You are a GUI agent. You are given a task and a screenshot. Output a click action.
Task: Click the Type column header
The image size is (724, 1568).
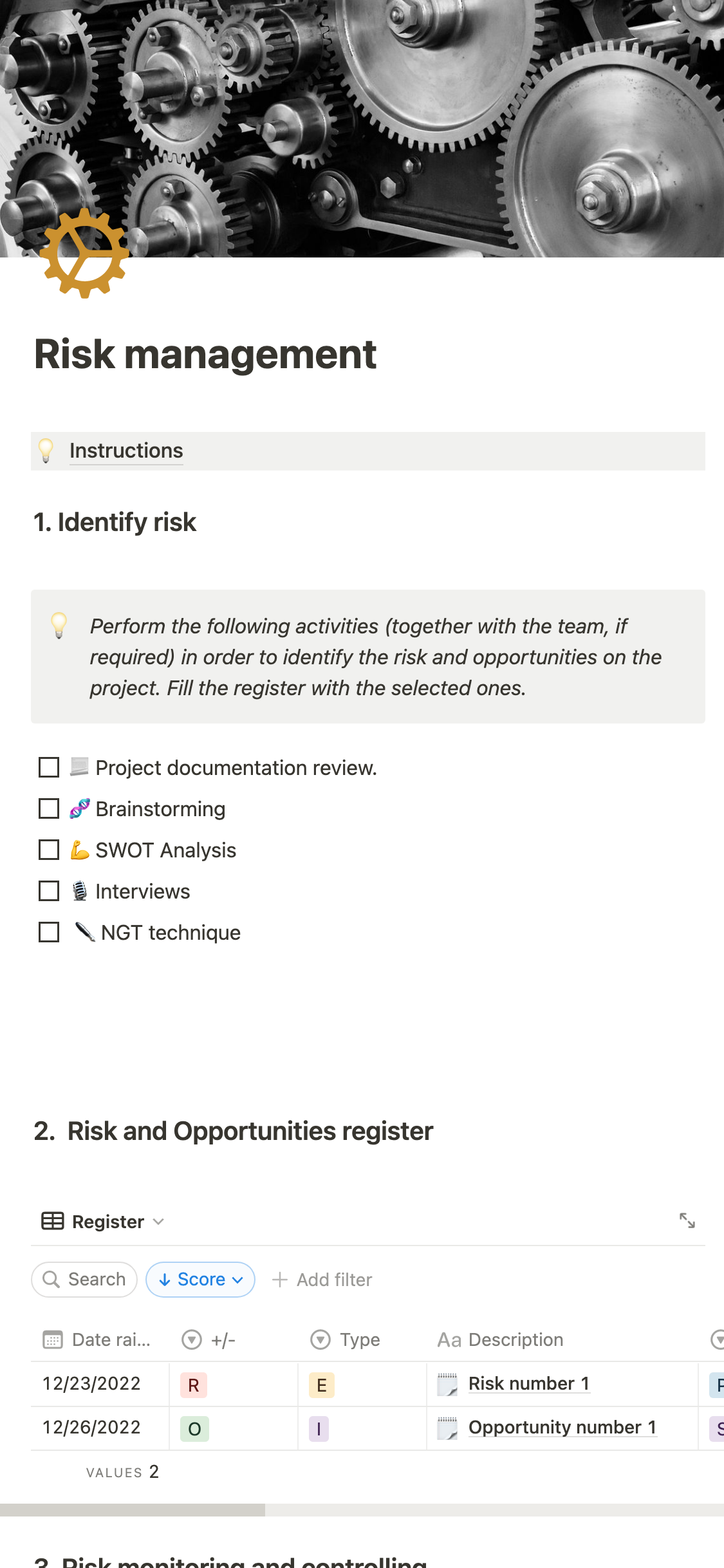pyautogui.click(x=360, y=1339)
